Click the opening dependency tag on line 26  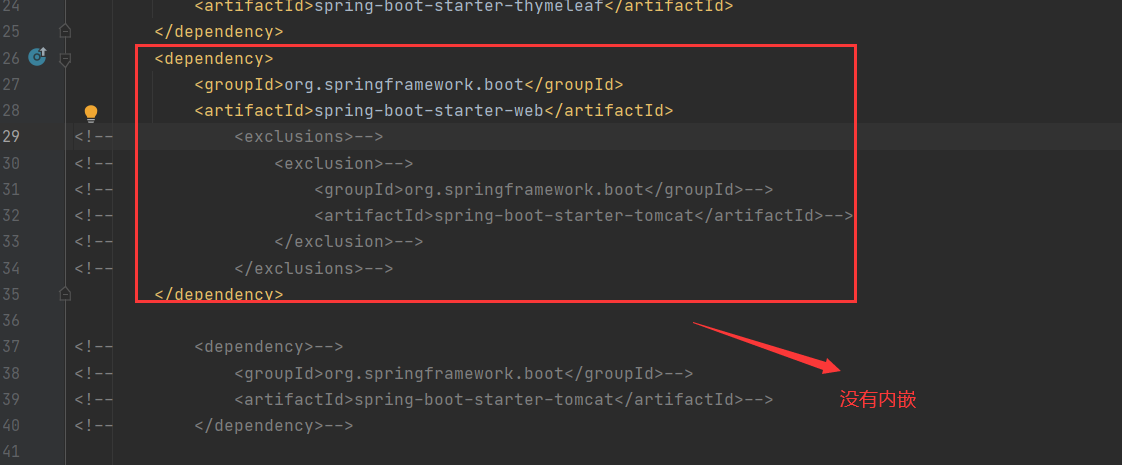pos(214,58)
